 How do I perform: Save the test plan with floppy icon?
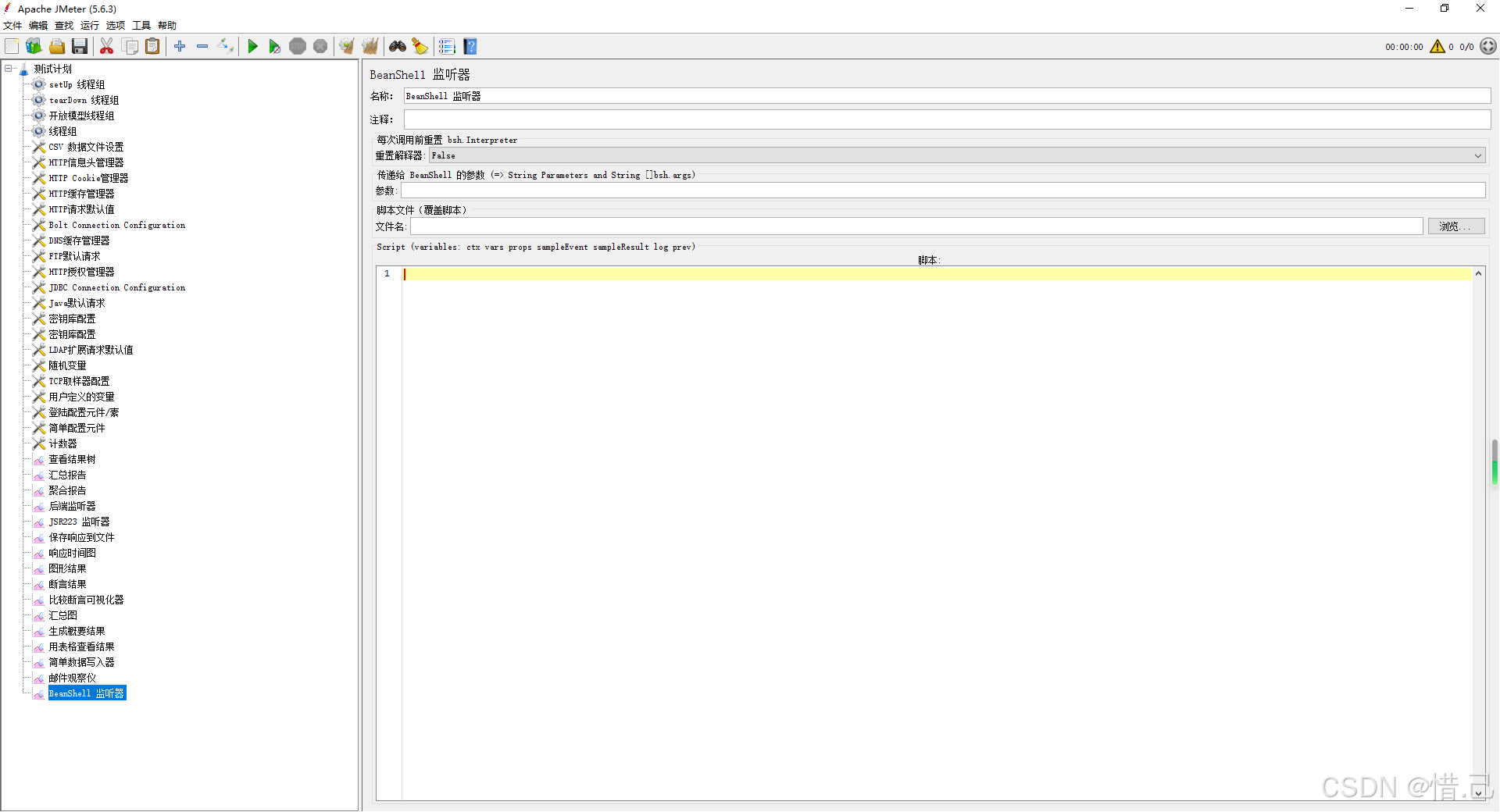pyautogui.click(x=80, y=47)
